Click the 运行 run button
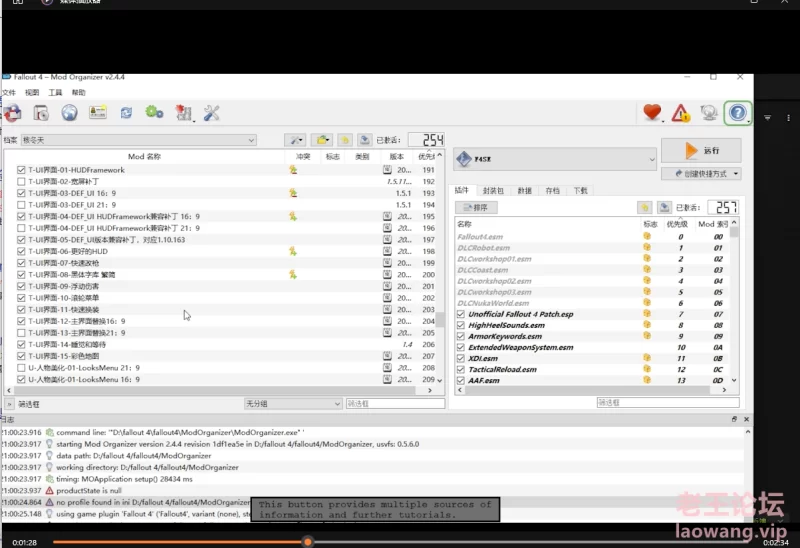Viewport: 800px width, 548px height. tap(701, 151)
